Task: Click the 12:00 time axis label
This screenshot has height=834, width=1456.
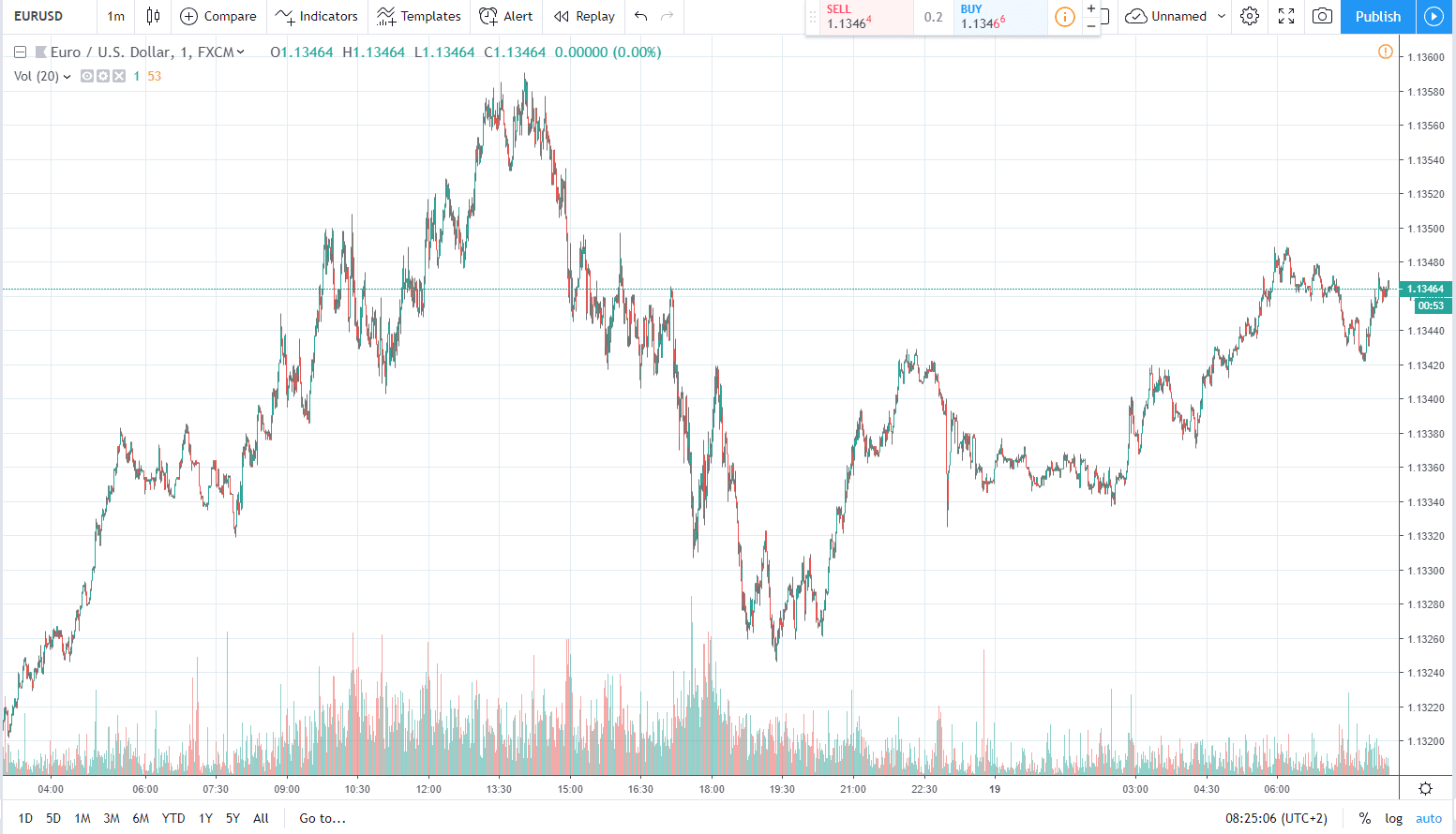Action: (x=428, y=789)
